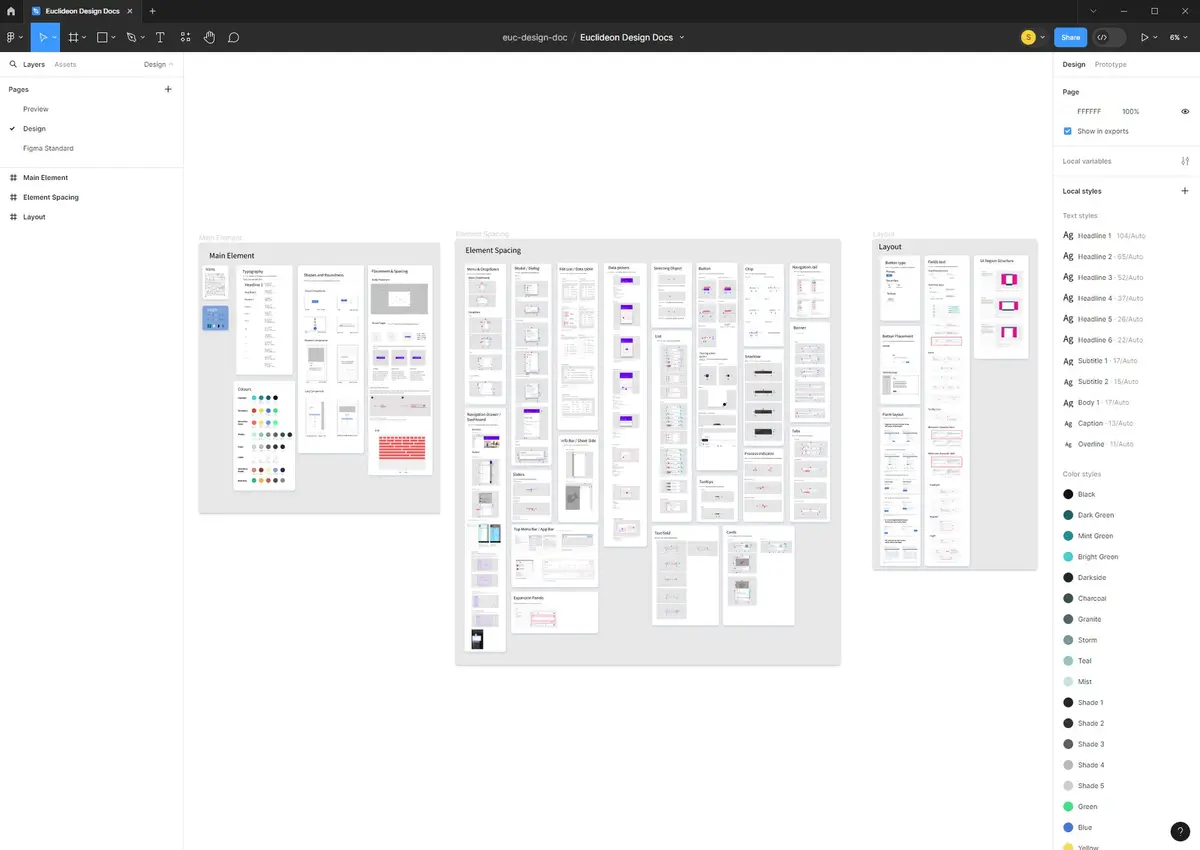Image resolution: width=1200 pixels, height=850 pixels.
Task: Select the Pen tool
Action: point(131,37)
